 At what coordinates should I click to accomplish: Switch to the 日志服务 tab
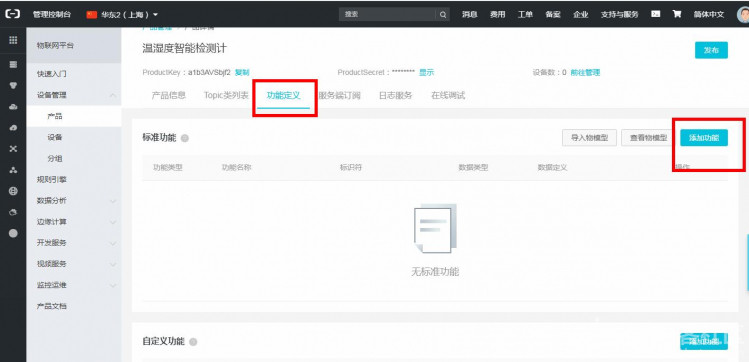point(396,96)
